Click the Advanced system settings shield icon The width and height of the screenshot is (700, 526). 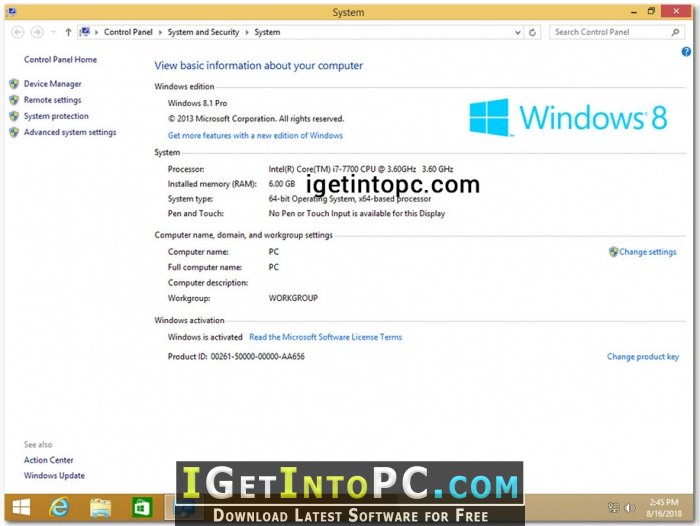pyautogui.click(x=14, y=132)
